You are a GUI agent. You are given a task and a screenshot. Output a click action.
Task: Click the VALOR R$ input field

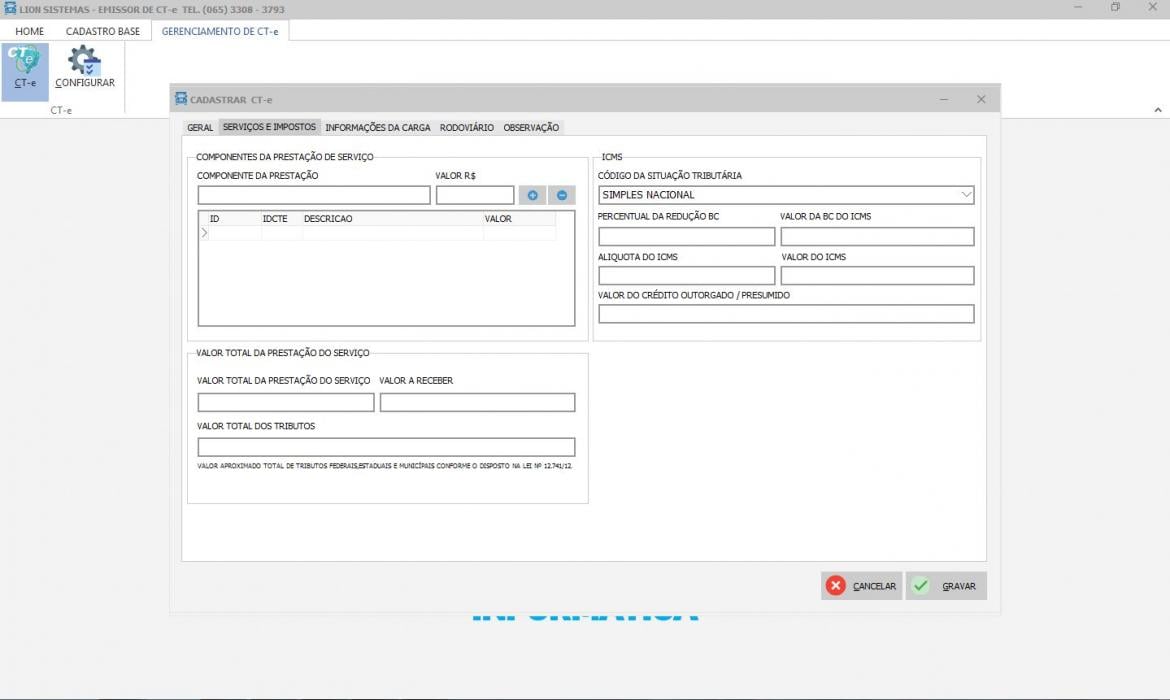475,195
